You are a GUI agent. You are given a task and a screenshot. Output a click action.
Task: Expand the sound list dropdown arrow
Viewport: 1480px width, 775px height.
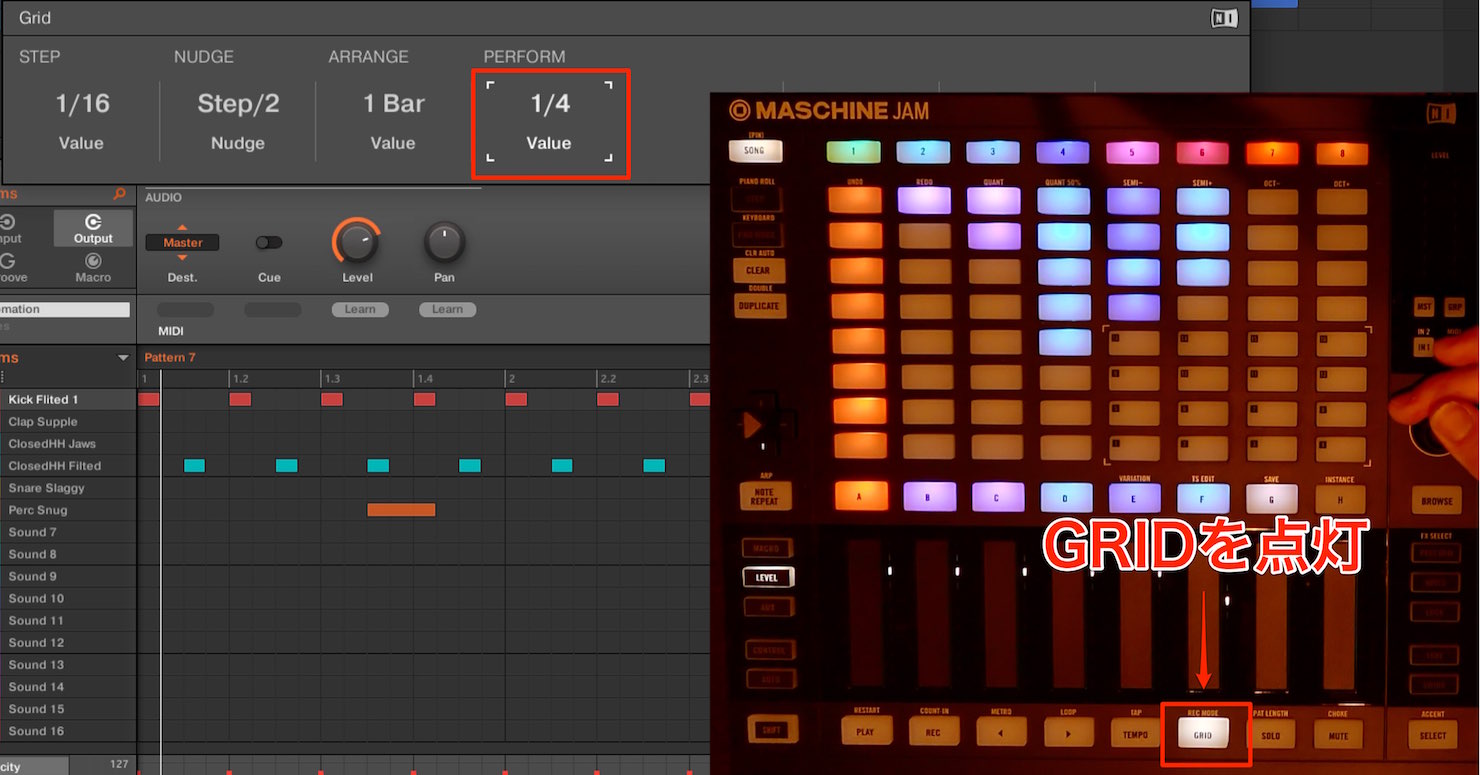pos(123,358)
